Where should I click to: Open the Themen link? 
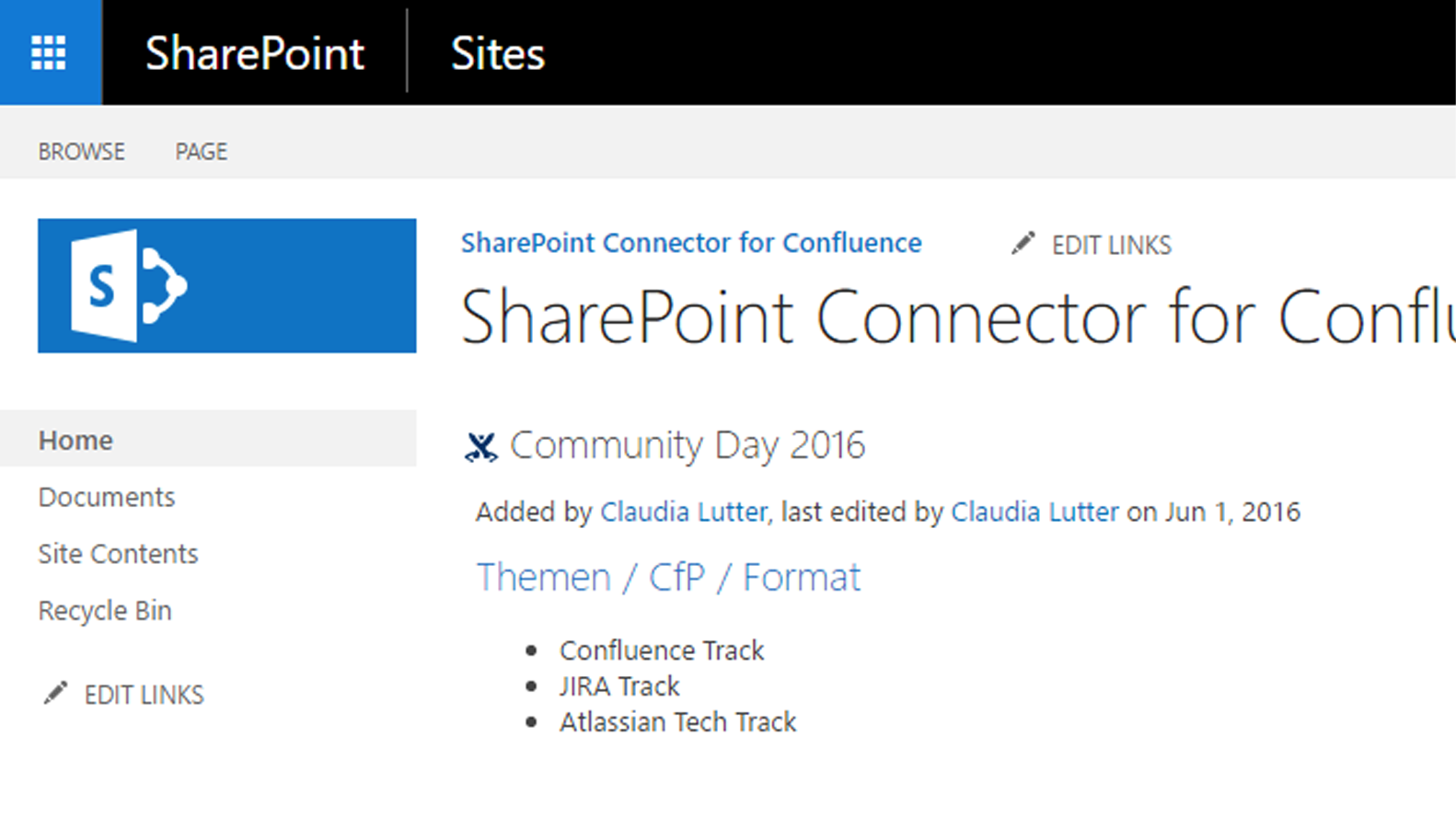tap(544, 577)
